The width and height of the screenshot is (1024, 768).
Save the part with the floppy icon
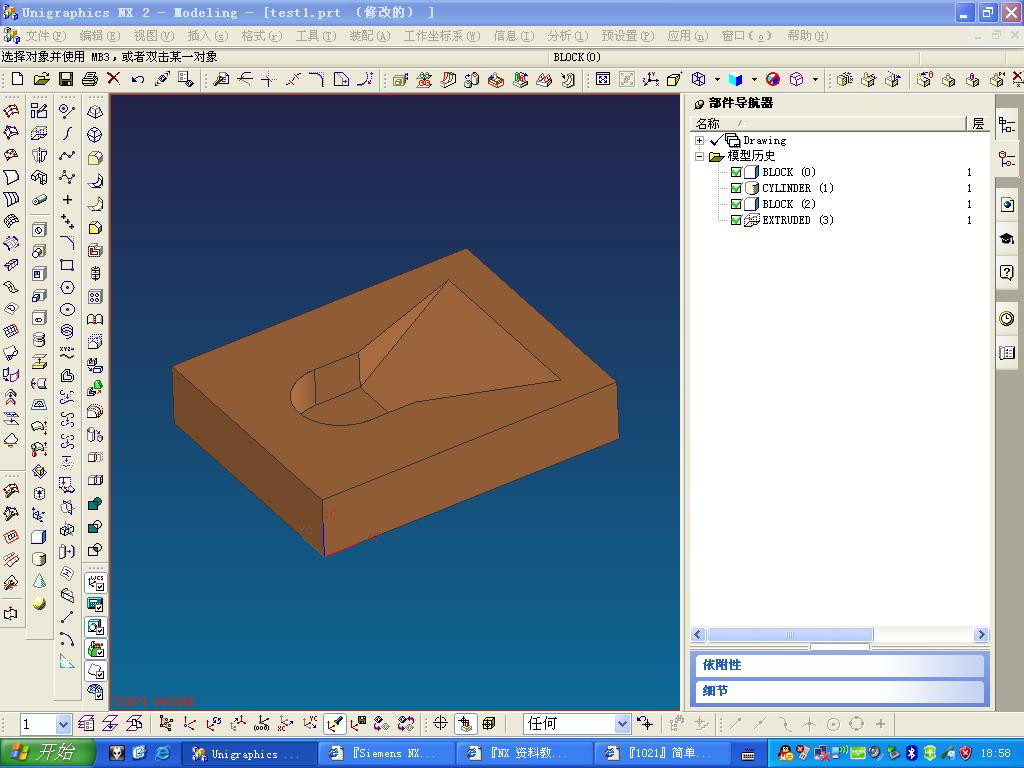coord(65,79)
